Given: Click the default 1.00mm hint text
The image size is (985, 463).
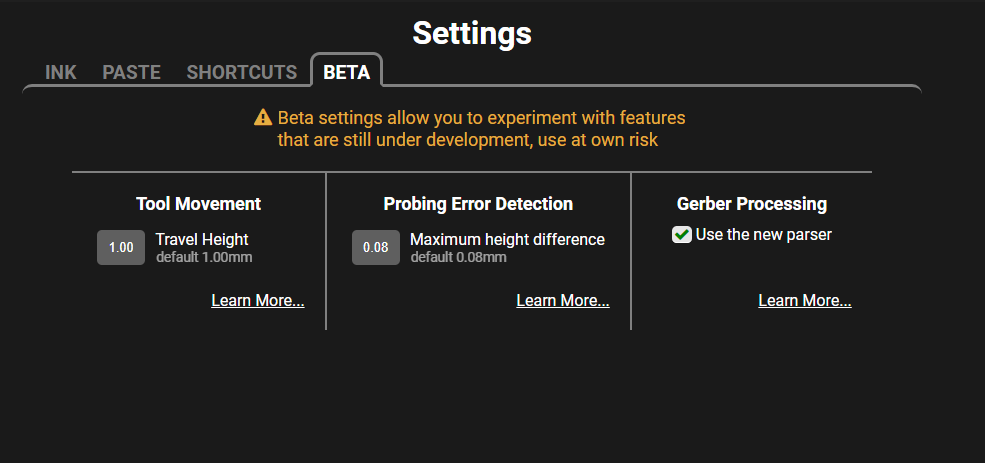Looking at the screenshot, I should [204, 257].
